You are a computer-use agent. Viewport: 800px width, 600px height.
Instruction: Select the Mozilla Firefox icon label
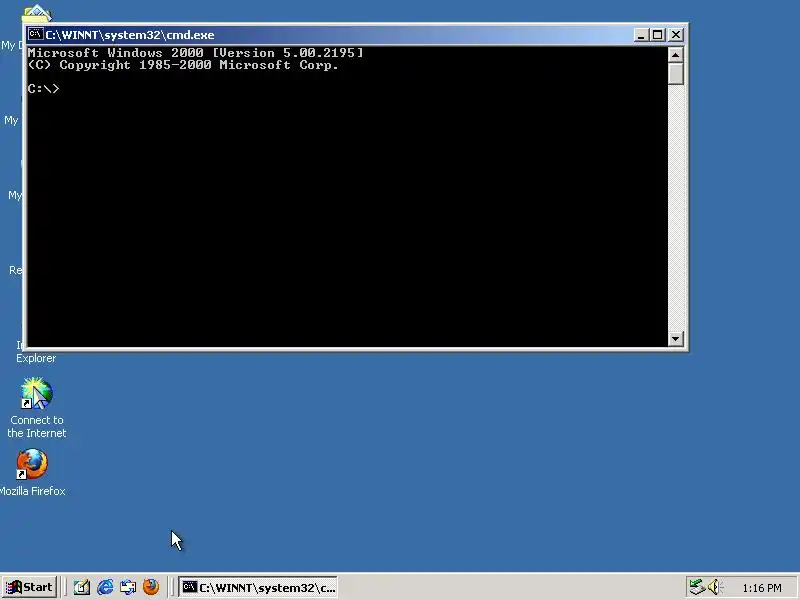[x=33, y=491]
